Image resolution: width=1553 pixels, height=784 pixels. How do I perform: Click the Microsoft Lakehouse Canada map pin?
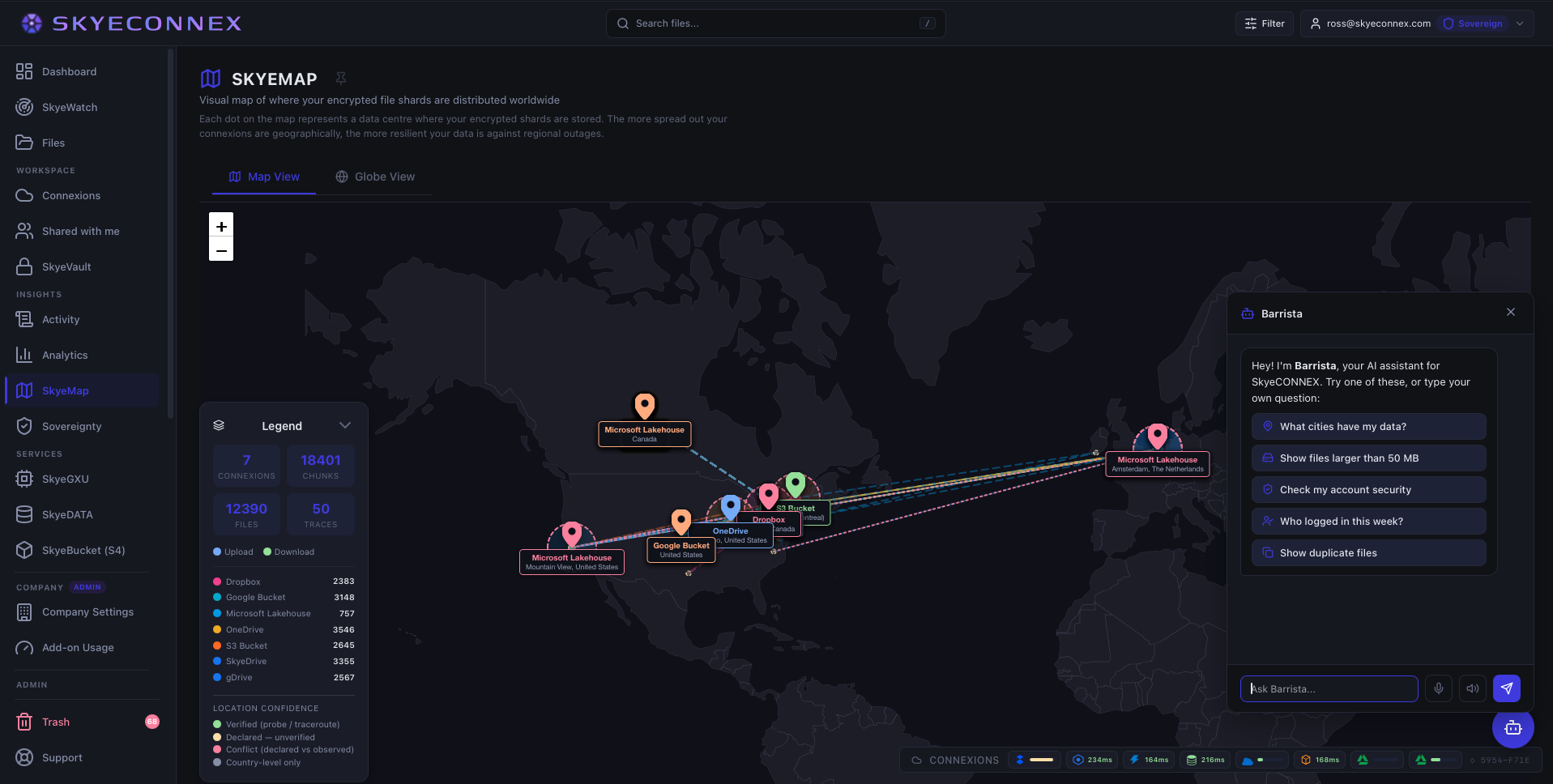(x=645, y=404)
